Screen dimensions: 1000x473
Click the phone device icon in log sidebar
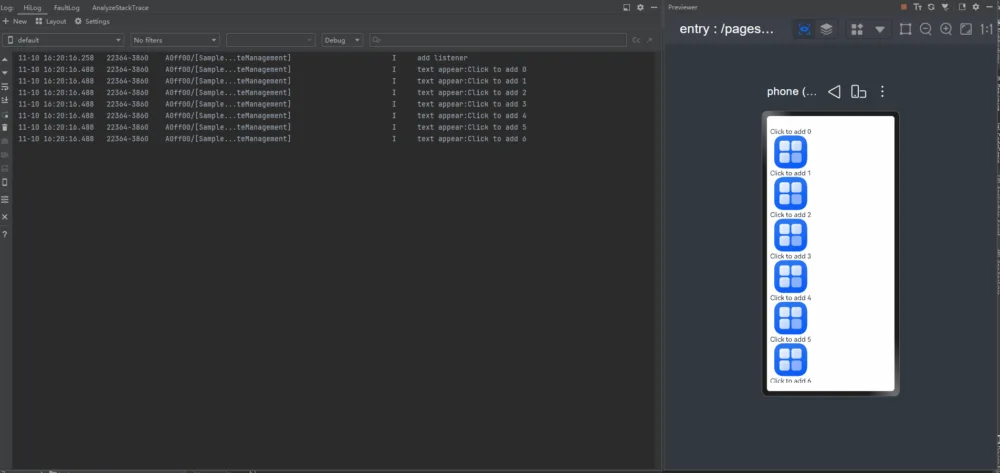[x=5, y=182]
